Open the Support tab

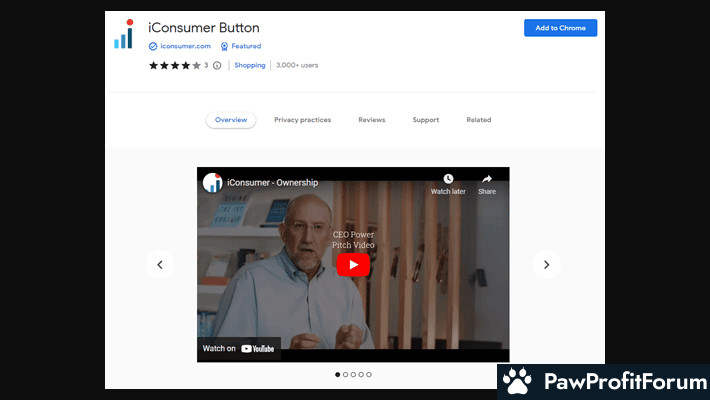click(x=425, y=120)
